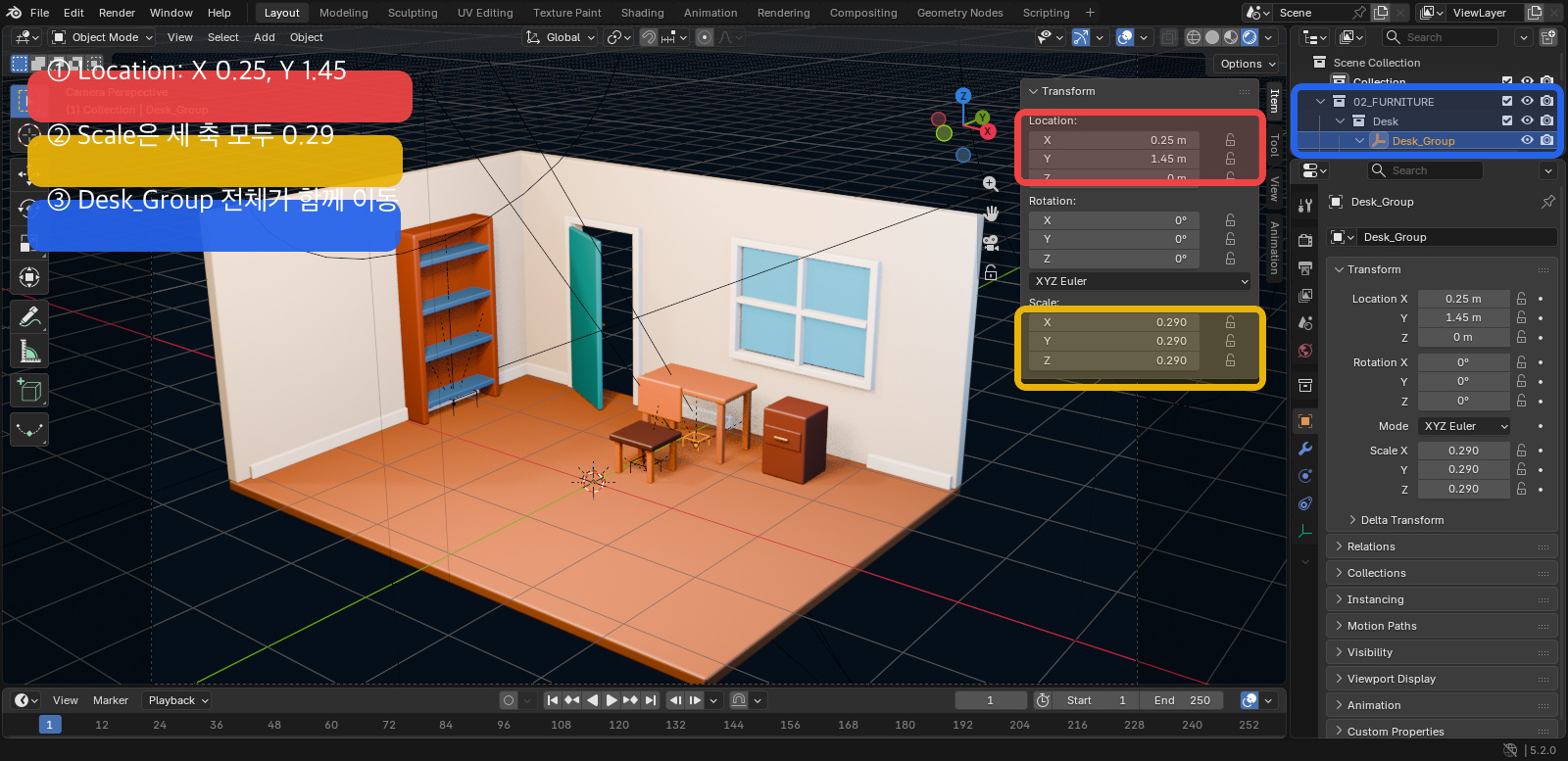This screenshot has width=1568, height=761.
Task: Toggle viewport gizmos display button
Action: tap(1081, 37)
